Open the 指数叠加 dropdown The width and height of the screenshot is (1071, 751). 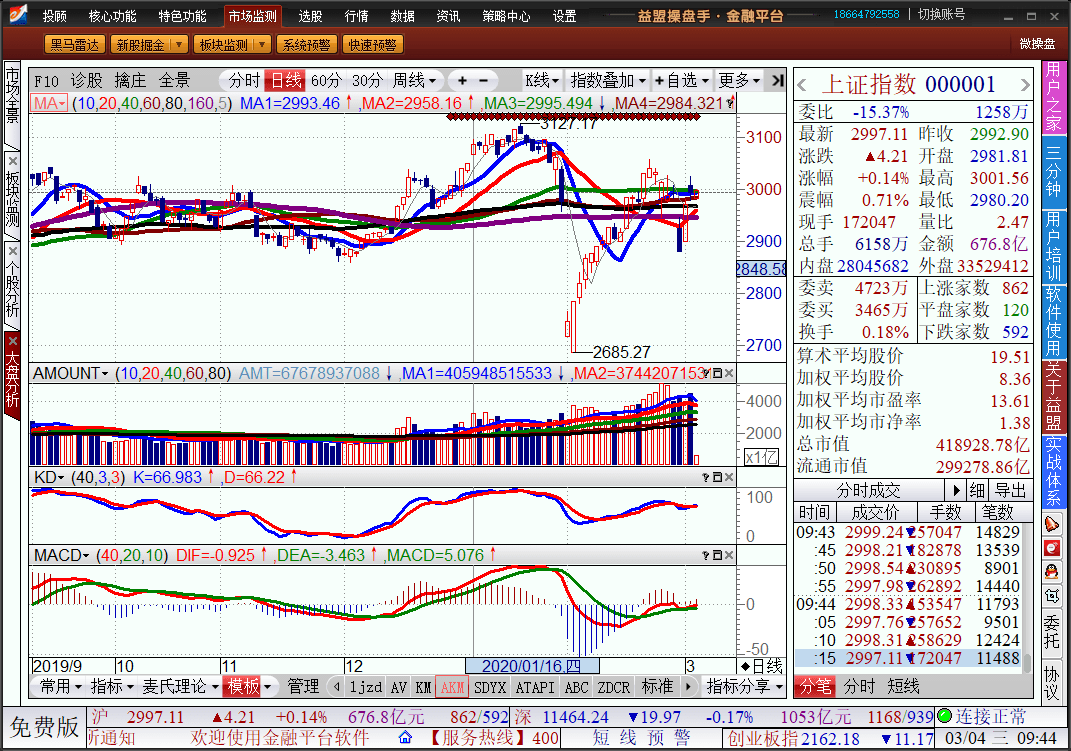(608, 81)
